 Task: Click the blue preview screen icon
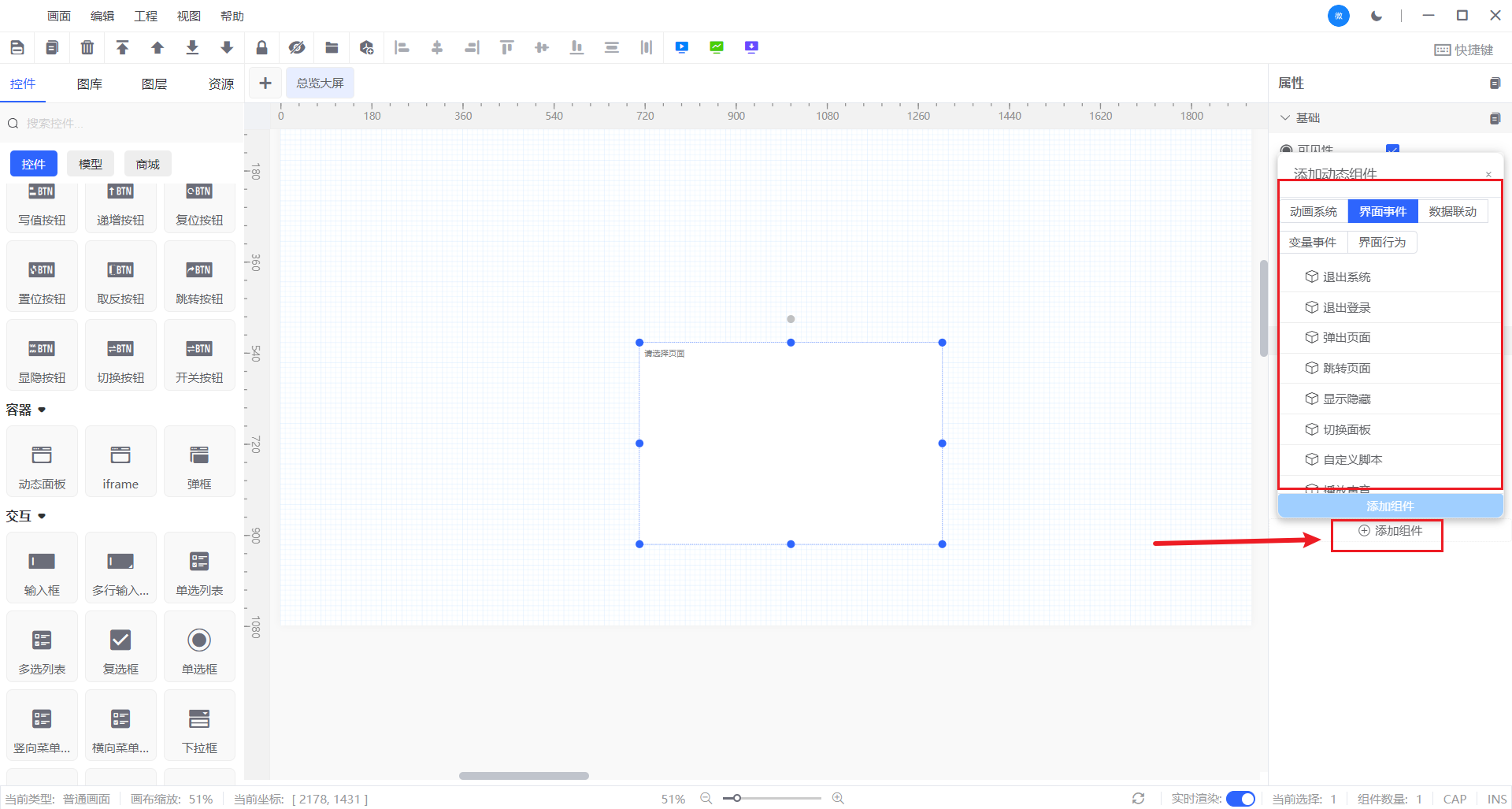[682, 47]
